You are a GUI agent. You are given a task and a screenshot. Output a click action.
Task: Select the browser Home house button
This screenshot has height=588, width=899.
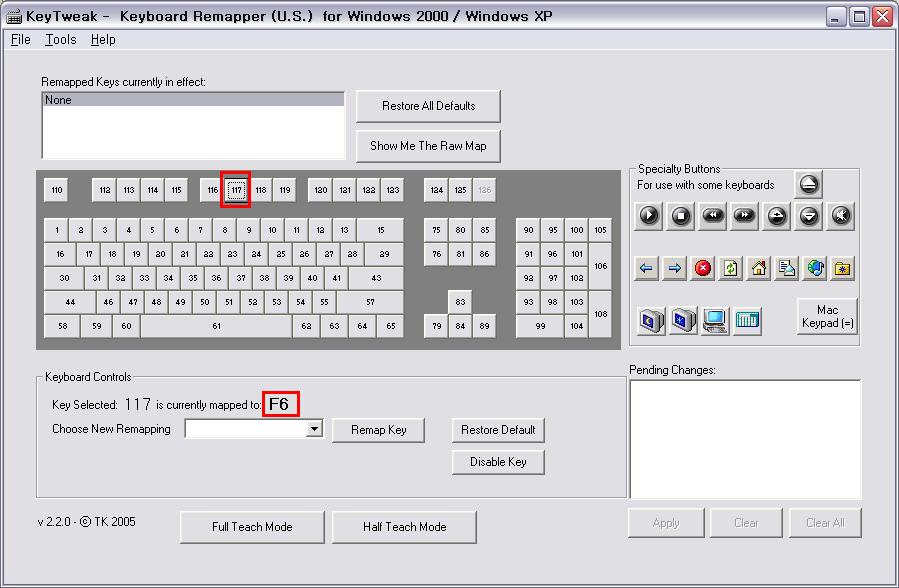[x=759, y=268]
